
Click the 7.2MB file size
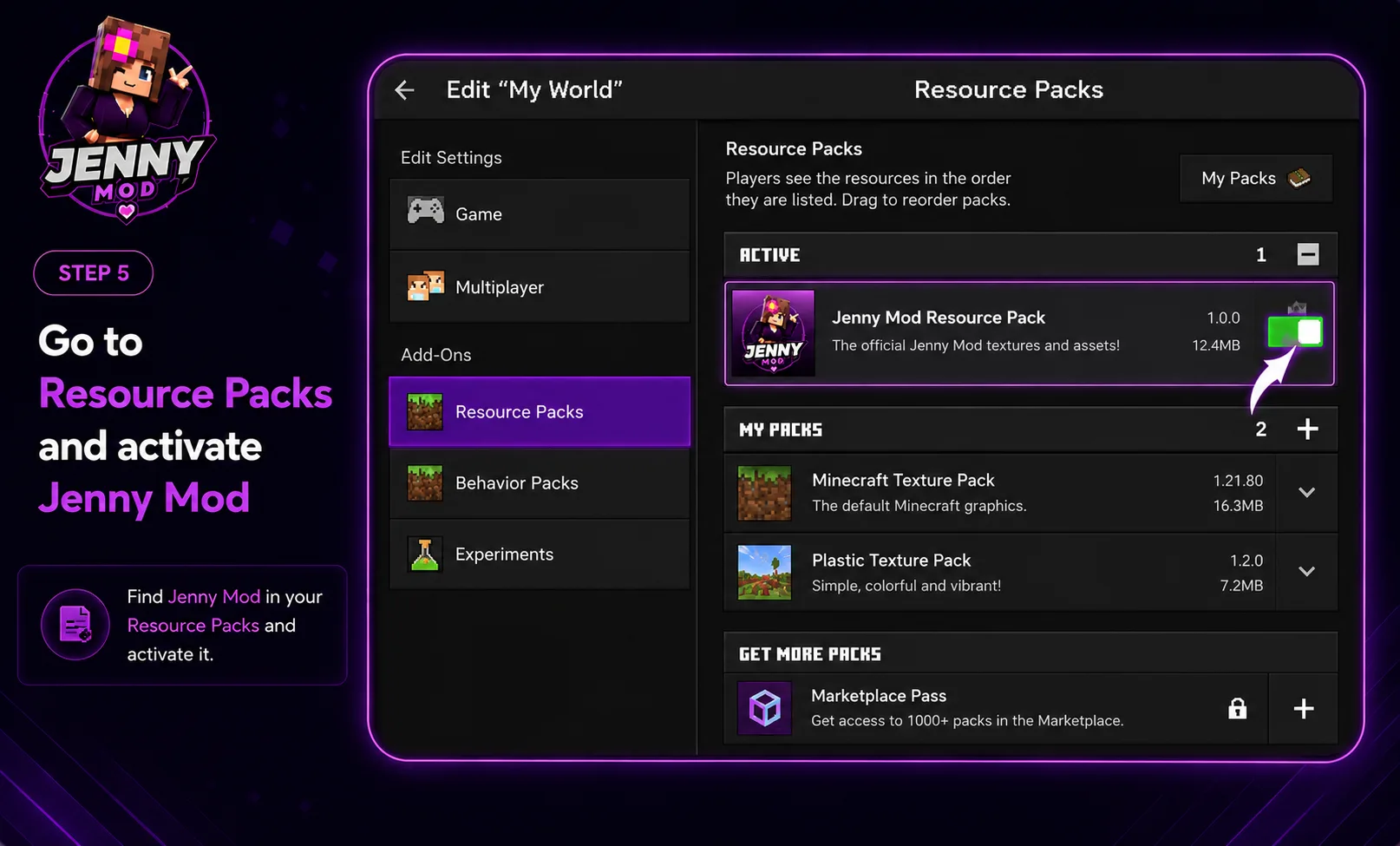1241,586
